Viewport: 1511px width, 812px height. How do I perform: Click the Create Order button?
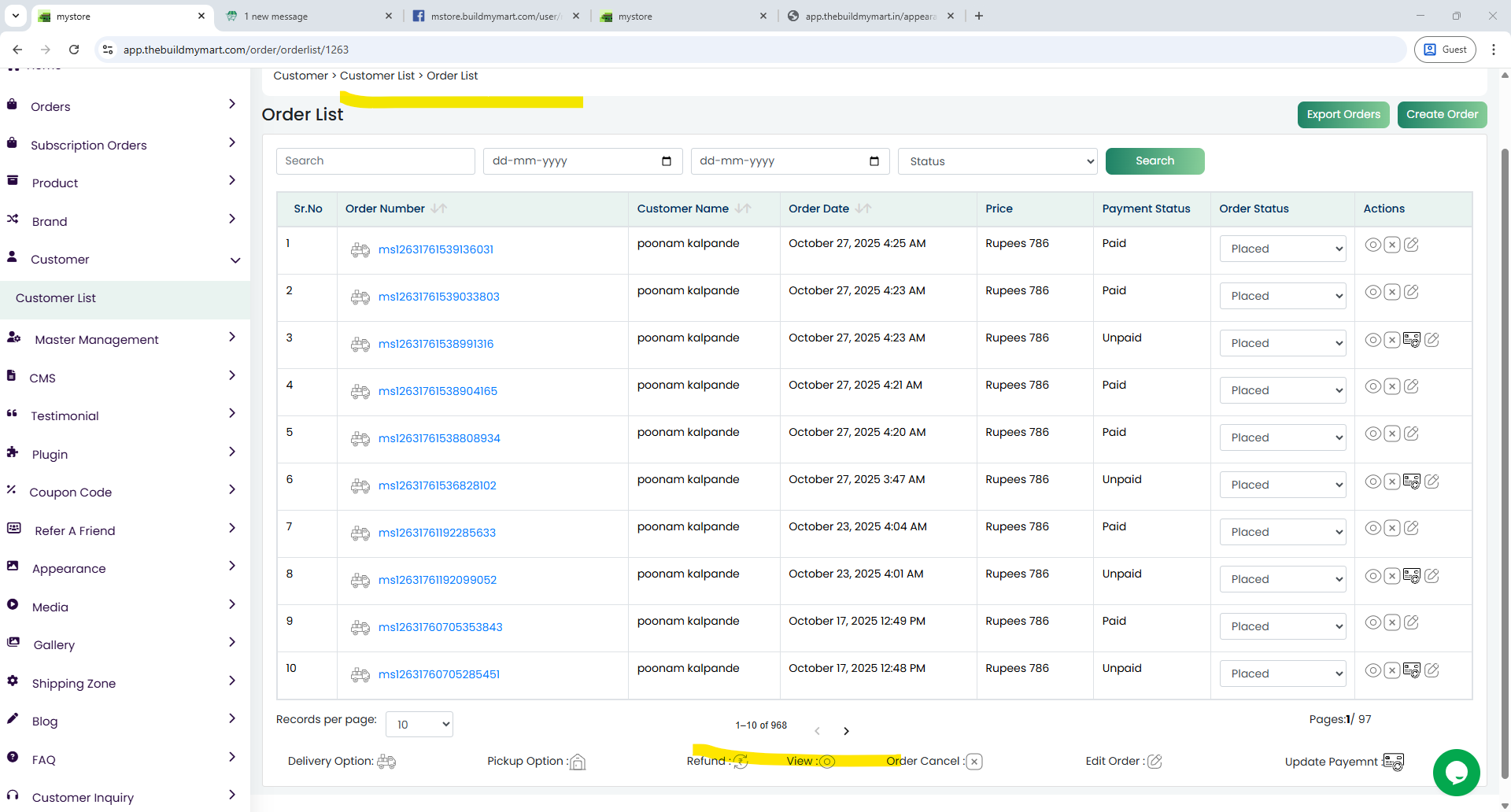[x=1442, y=115]
